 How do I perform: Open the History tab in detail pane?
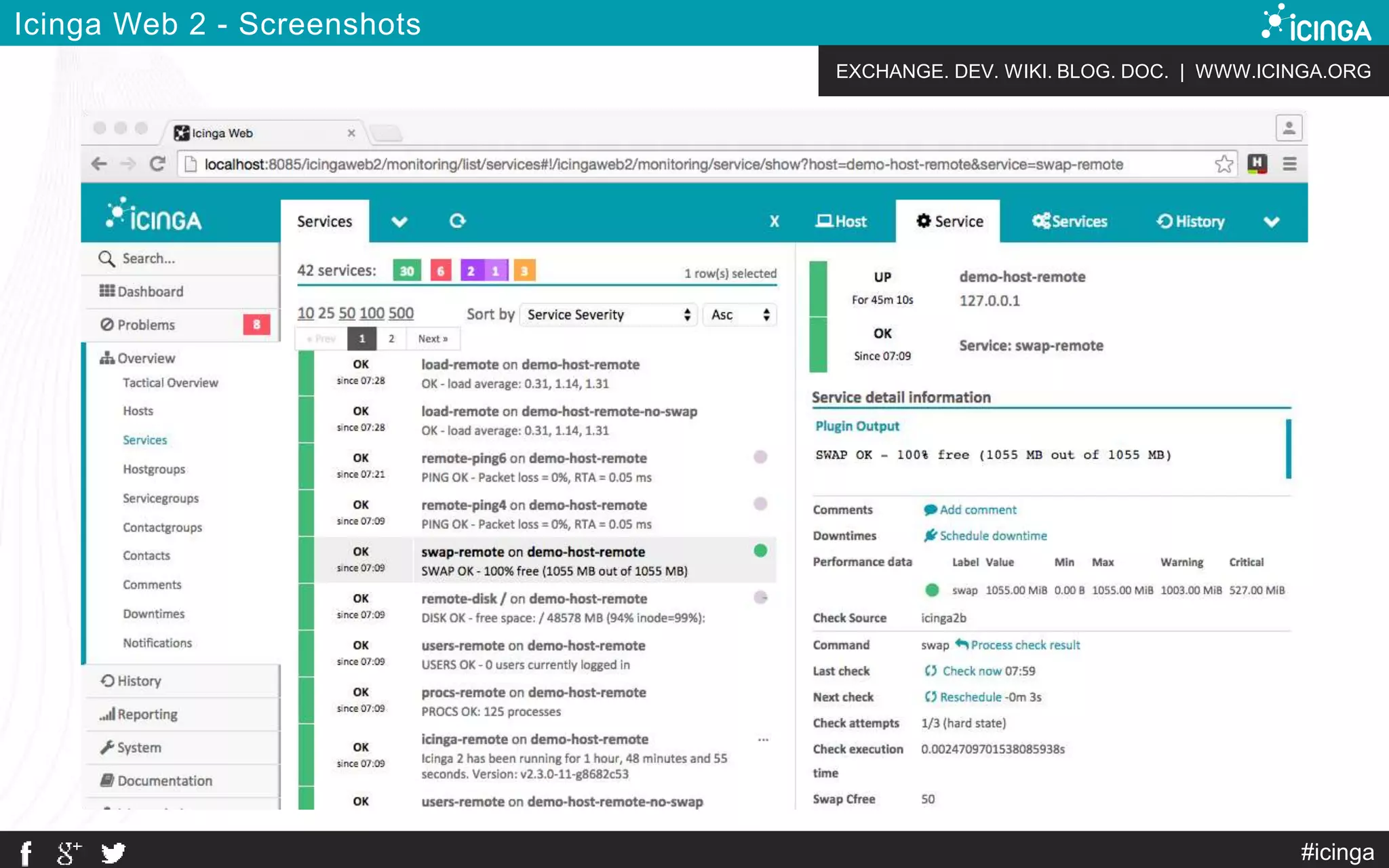1190,221
